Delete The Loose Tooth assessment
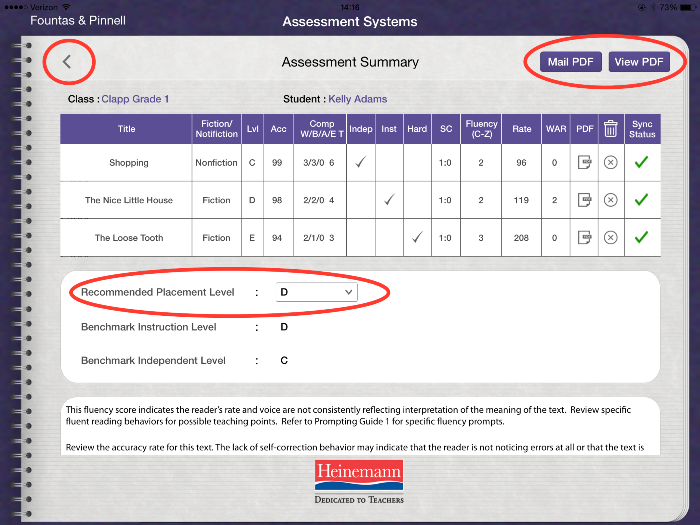The height and width of the screenshot is (525, 700). tap(610, 238)
